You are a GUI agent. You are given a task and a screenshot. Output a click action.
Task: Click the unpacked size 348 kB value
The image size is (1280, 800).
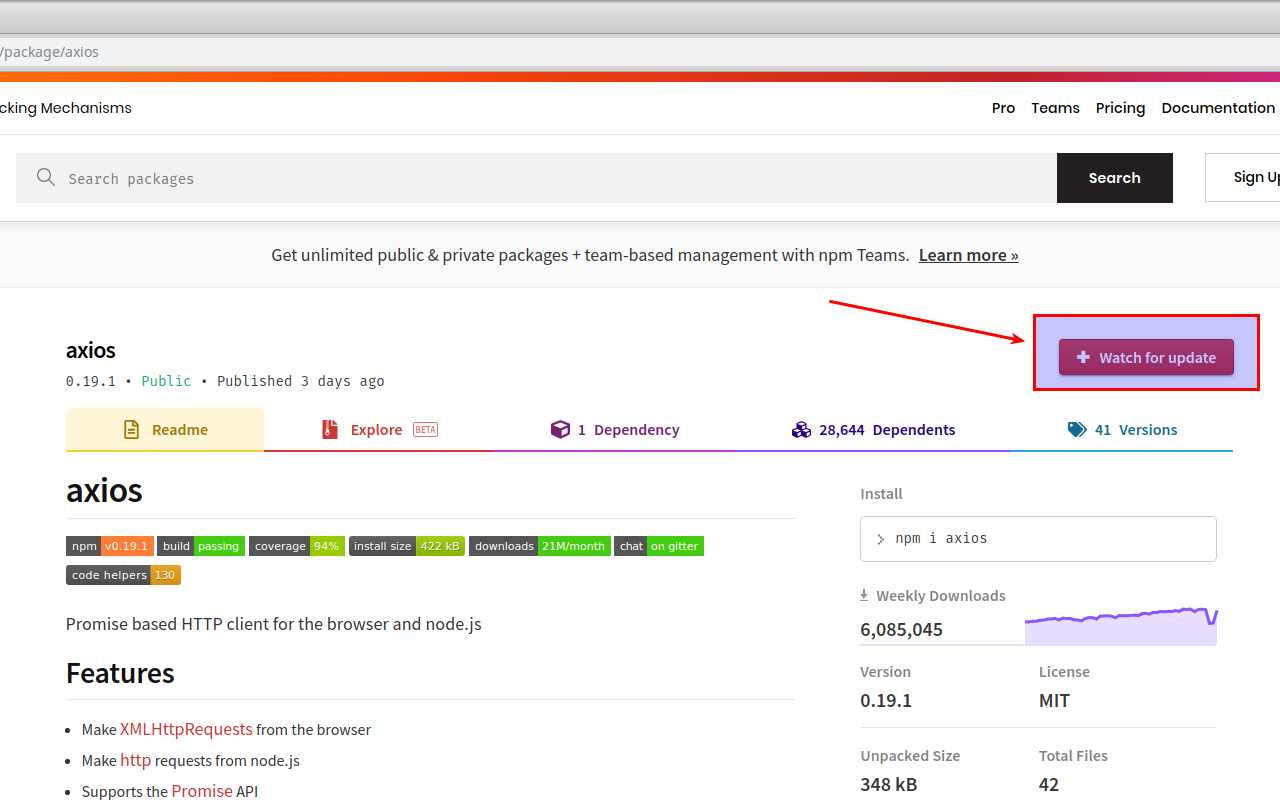click(x=889, y=784)
